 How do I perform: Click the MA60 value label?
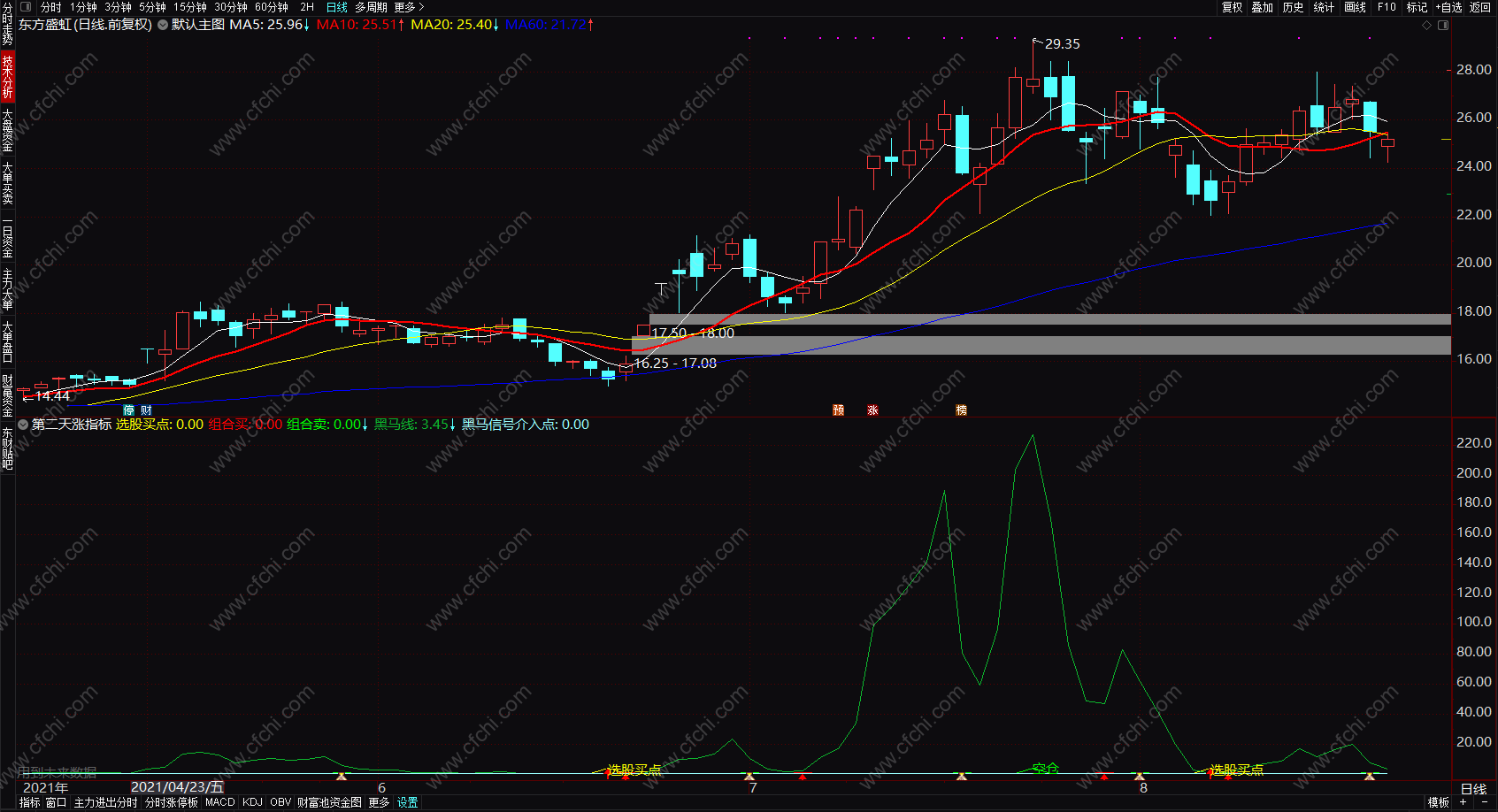(x=549, y=25)
